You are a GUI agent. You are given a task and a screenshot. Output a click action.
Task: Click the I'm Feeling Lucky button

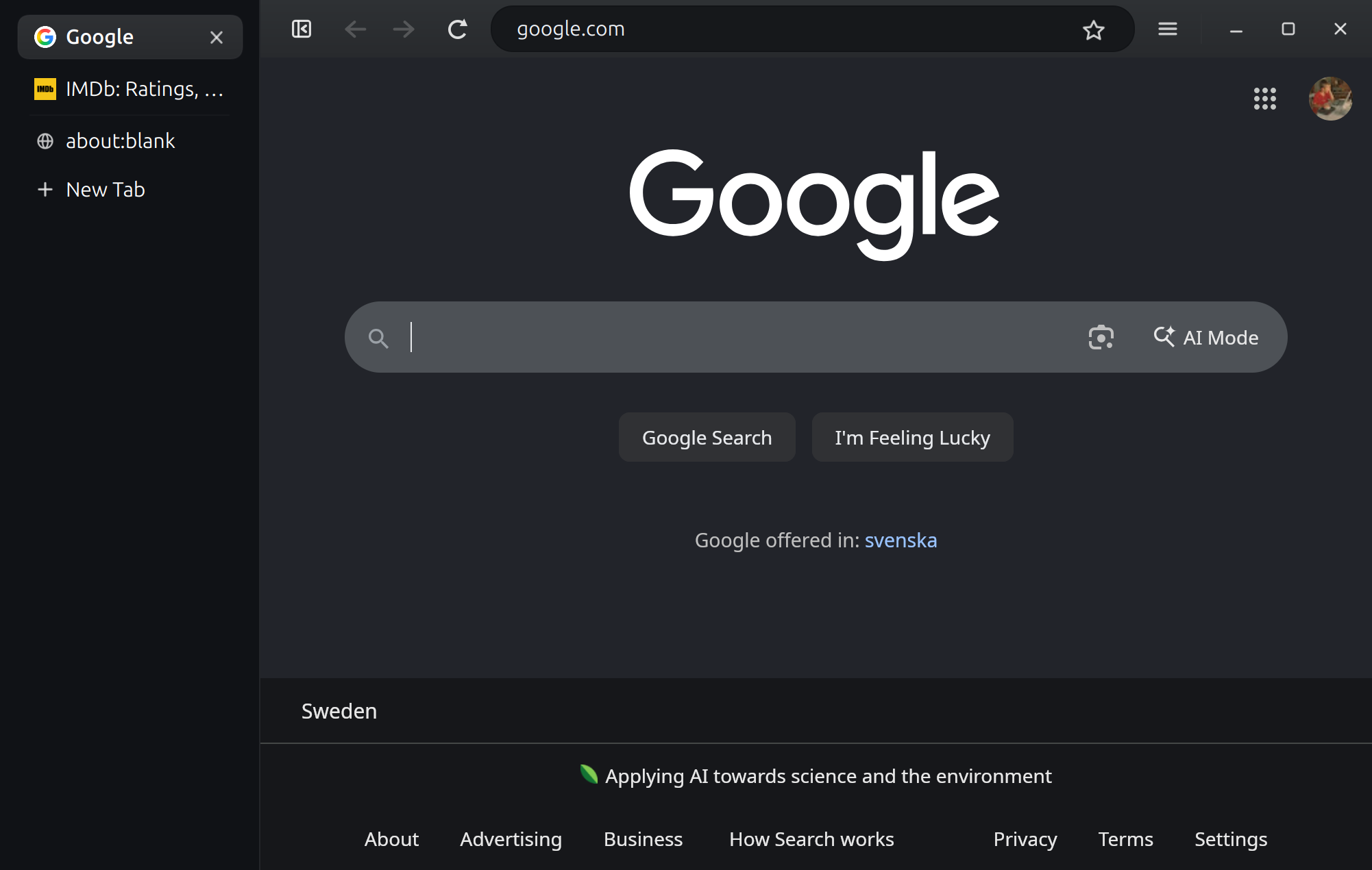click(x=912, y=437)
